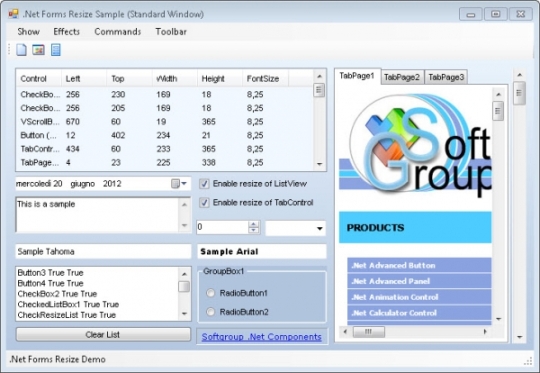Open the Toolbar menu

coord(171,32)
